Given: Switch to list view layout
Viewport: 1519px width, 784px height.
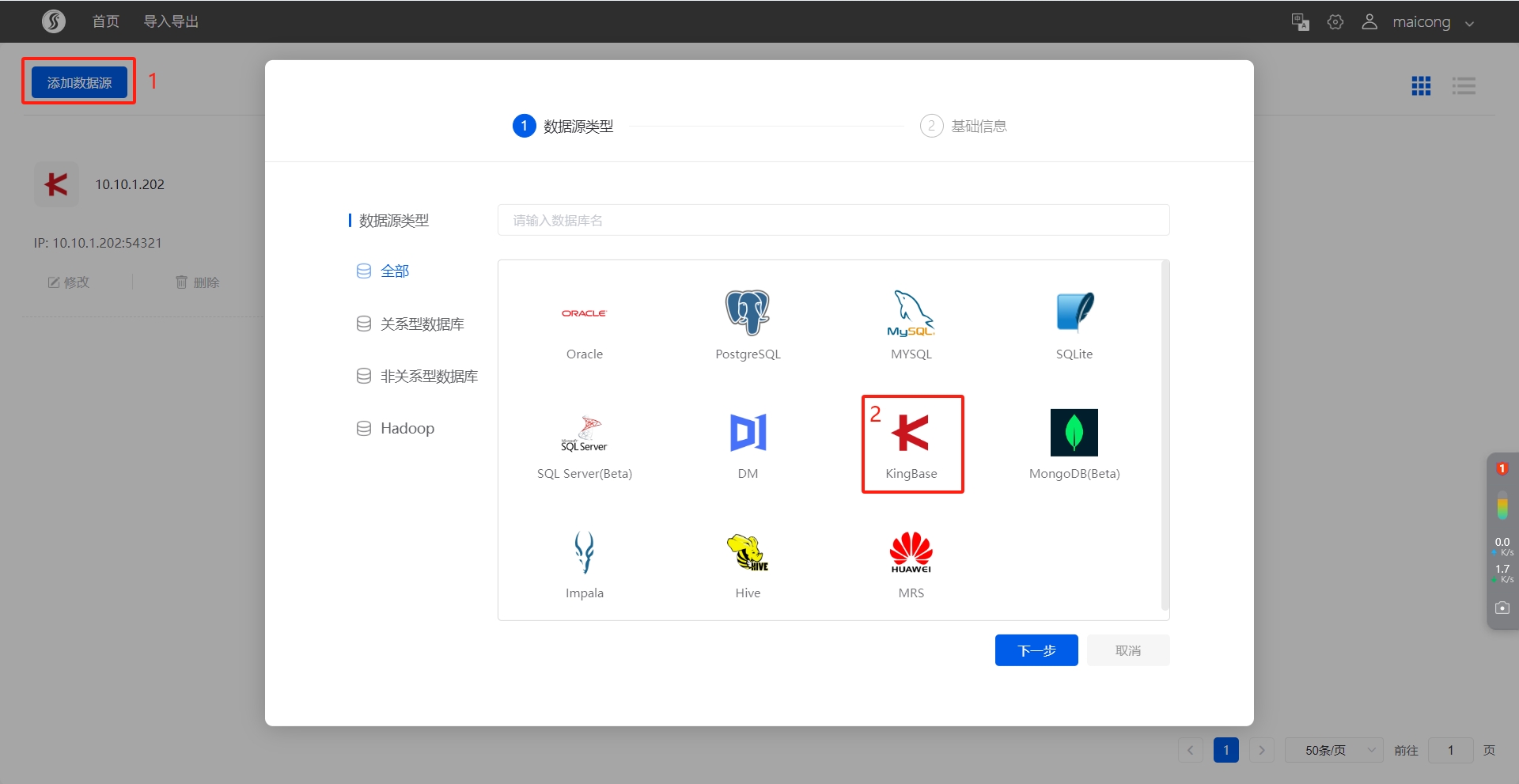Looking at the screenshot, I should (x=1464, y=85).
